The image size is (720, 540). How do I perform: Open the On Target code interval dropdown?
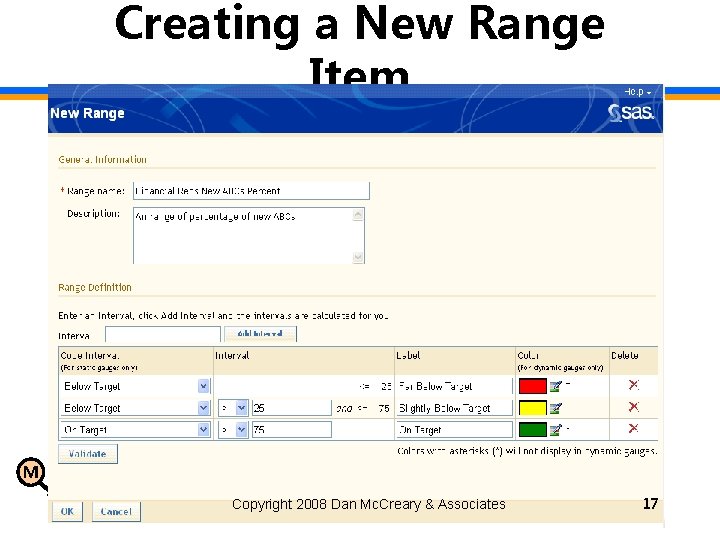[203, 429]
